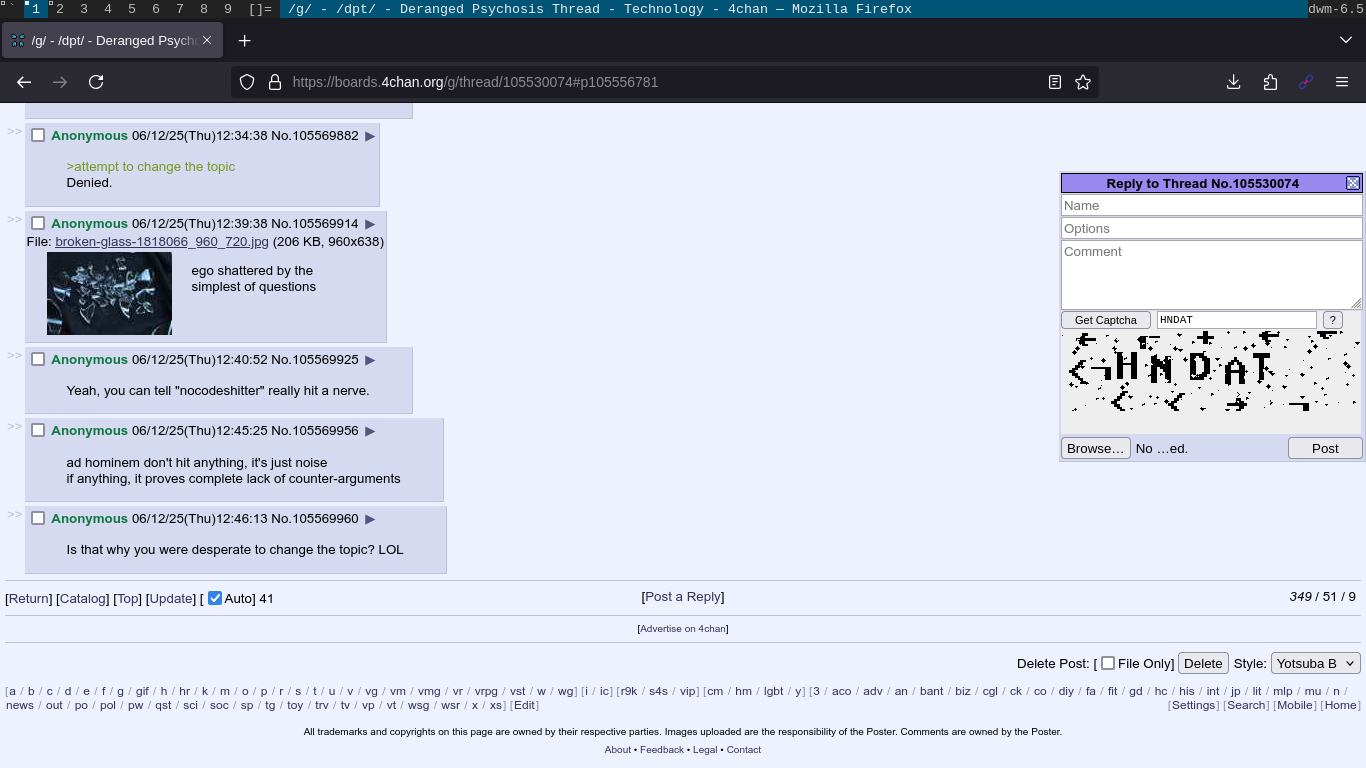Open the broken-glass-1818066_960_720.jpg file link
1366x768 pixels.
coord(162,242)
